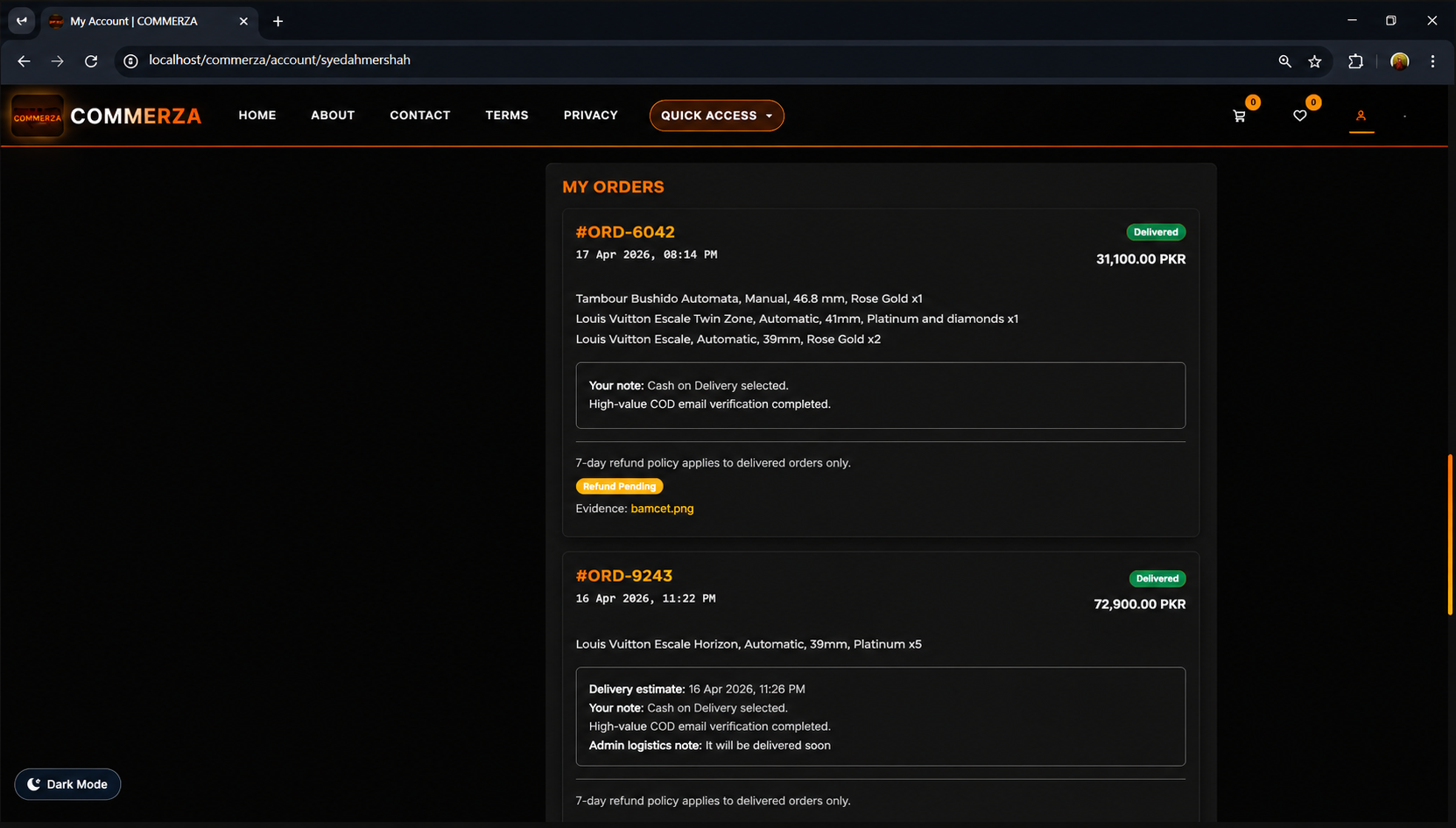Click order number #ORD-9243
Image resolution: width=1456 pixels, height=828 pixels.
624,576
